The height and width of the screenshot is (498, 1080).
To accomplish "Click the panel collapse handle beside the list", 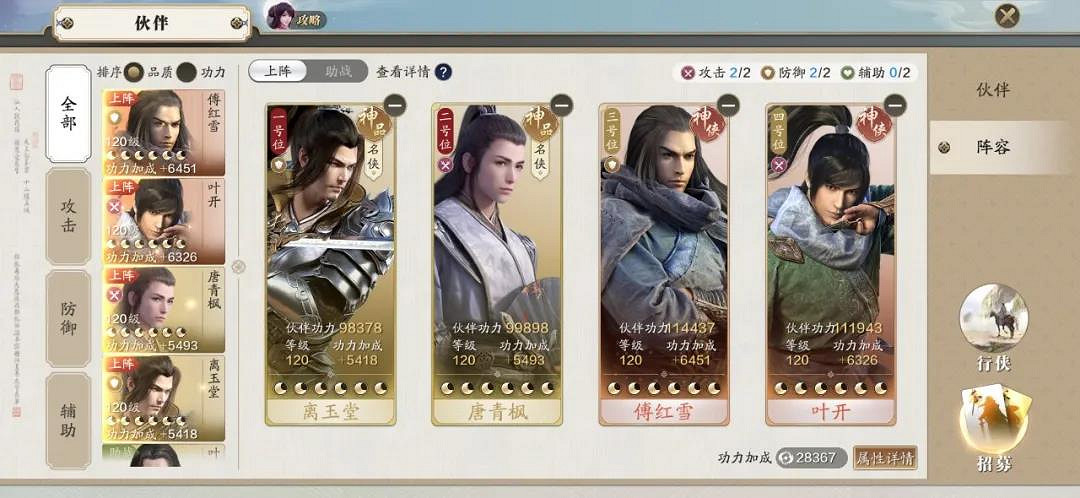I will [x=239, y=267].
